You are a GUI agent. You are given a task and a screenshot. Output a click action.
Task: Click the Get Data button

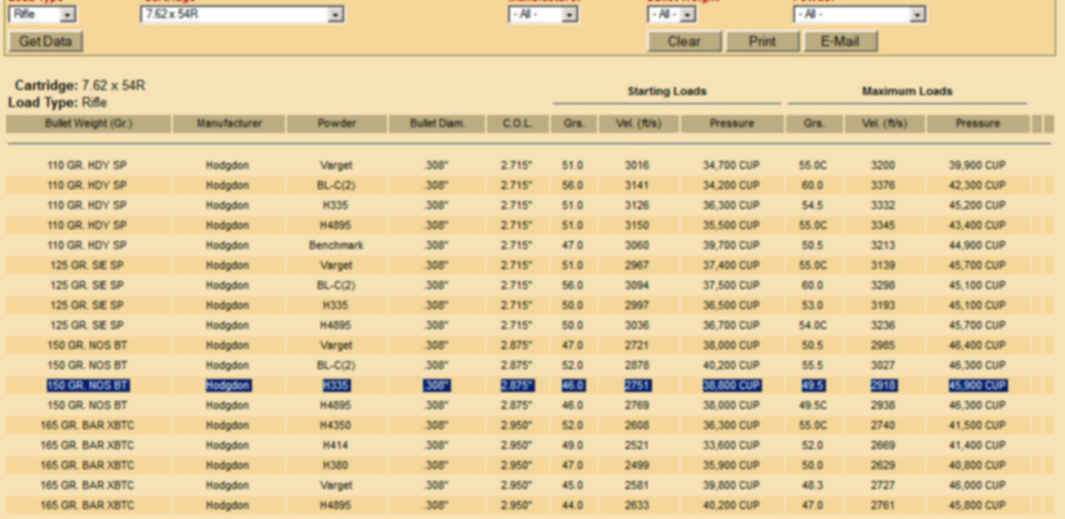(45, 42)
